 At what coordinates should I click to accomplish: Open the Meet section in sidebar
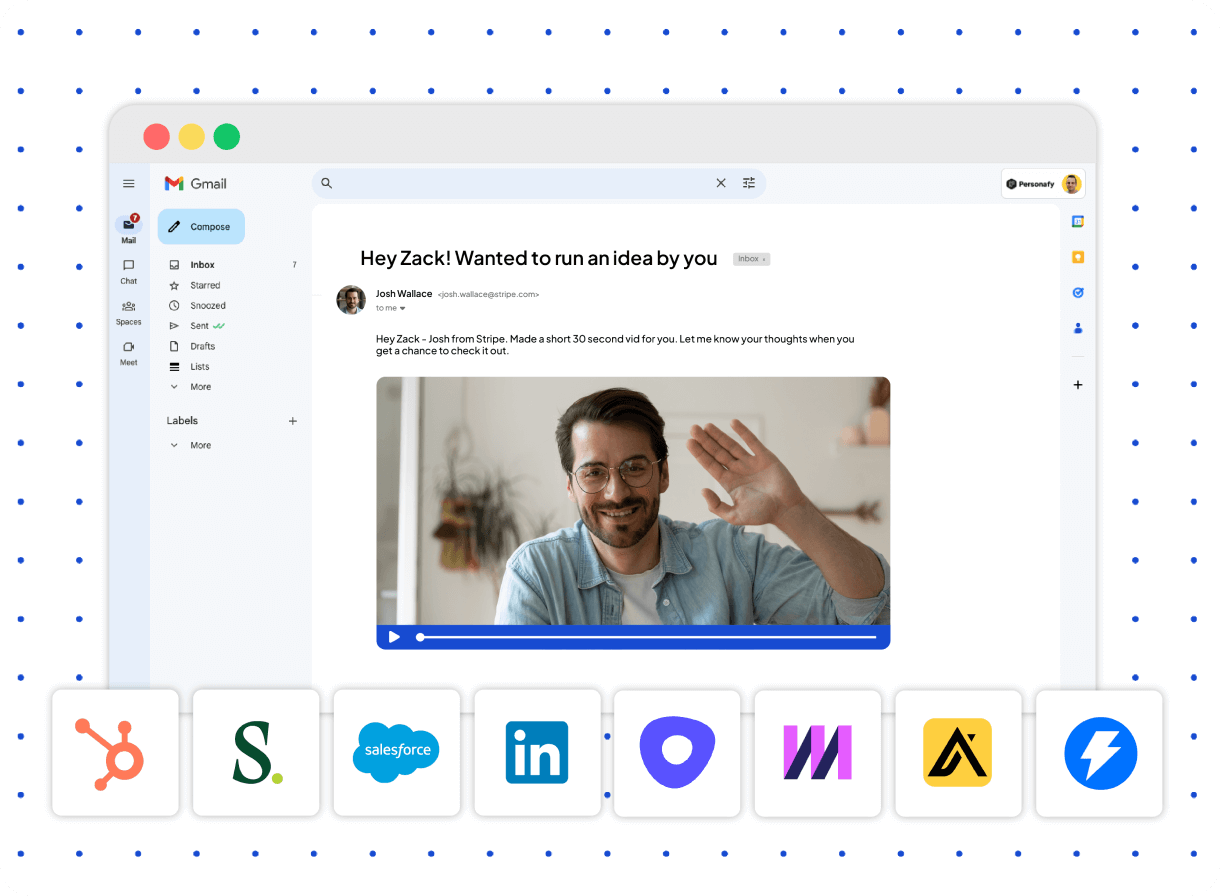click(129, 353)
